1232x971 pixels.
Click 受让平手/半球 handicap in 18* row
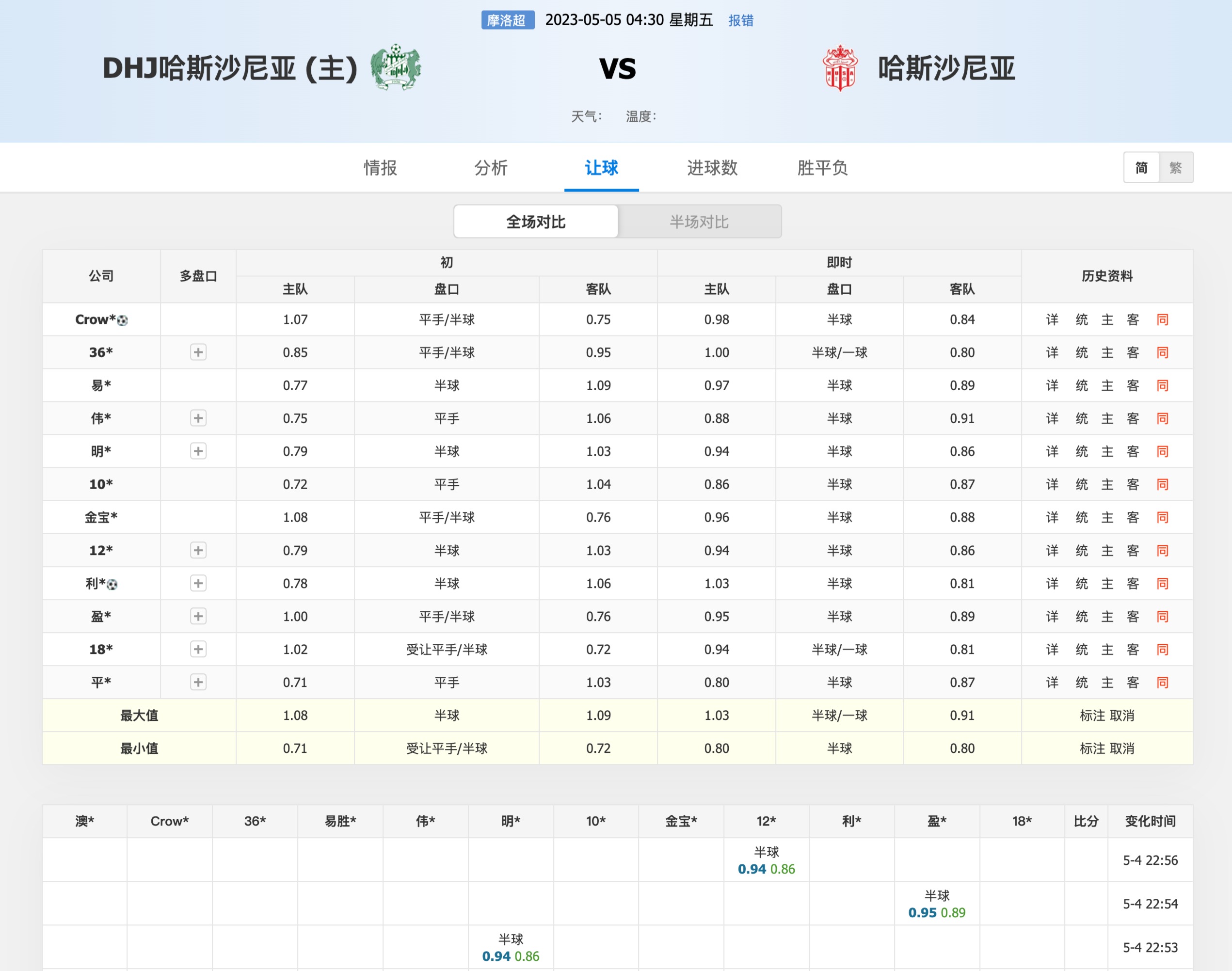click(446, 649)
